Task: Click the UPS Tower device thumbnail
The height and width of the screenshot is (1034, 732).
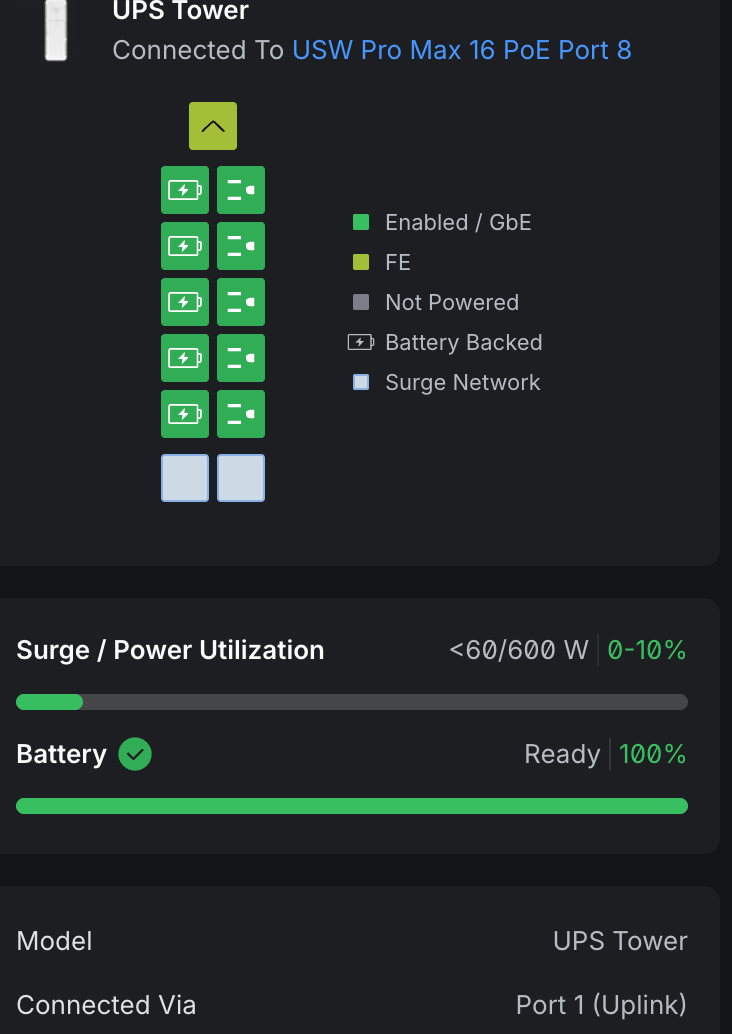Action: [56, 30]
